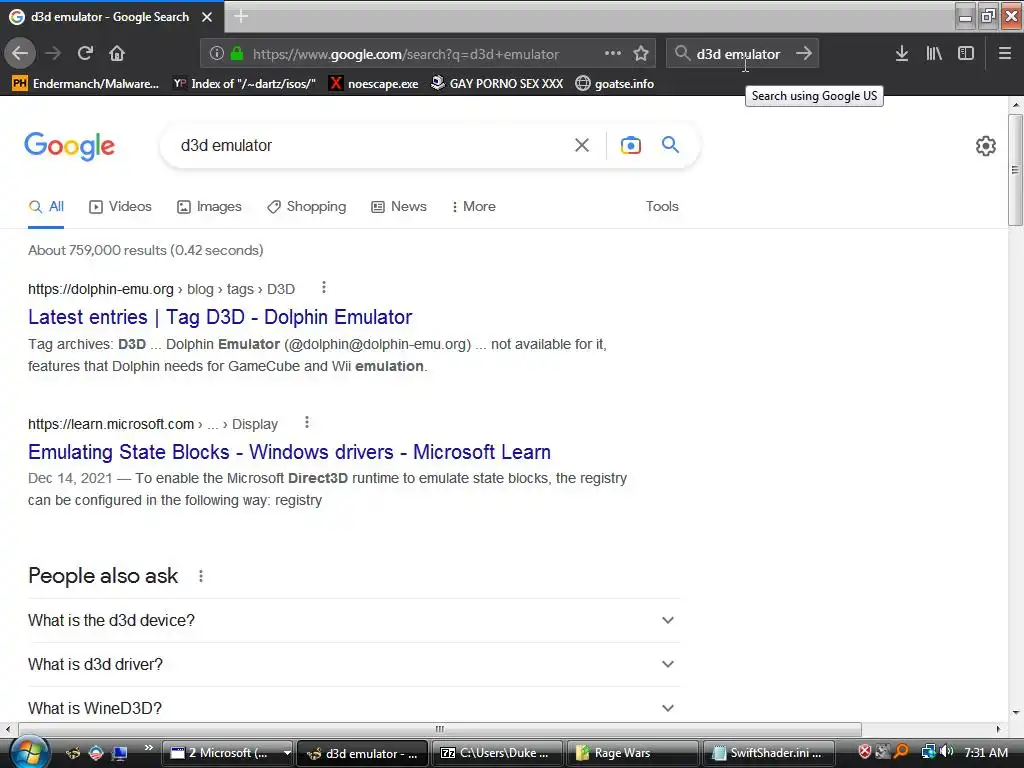The height and width of the screenshot is (768, 1024).
Task: Open the More search filters dropdown
Action: tap(474, 206)
